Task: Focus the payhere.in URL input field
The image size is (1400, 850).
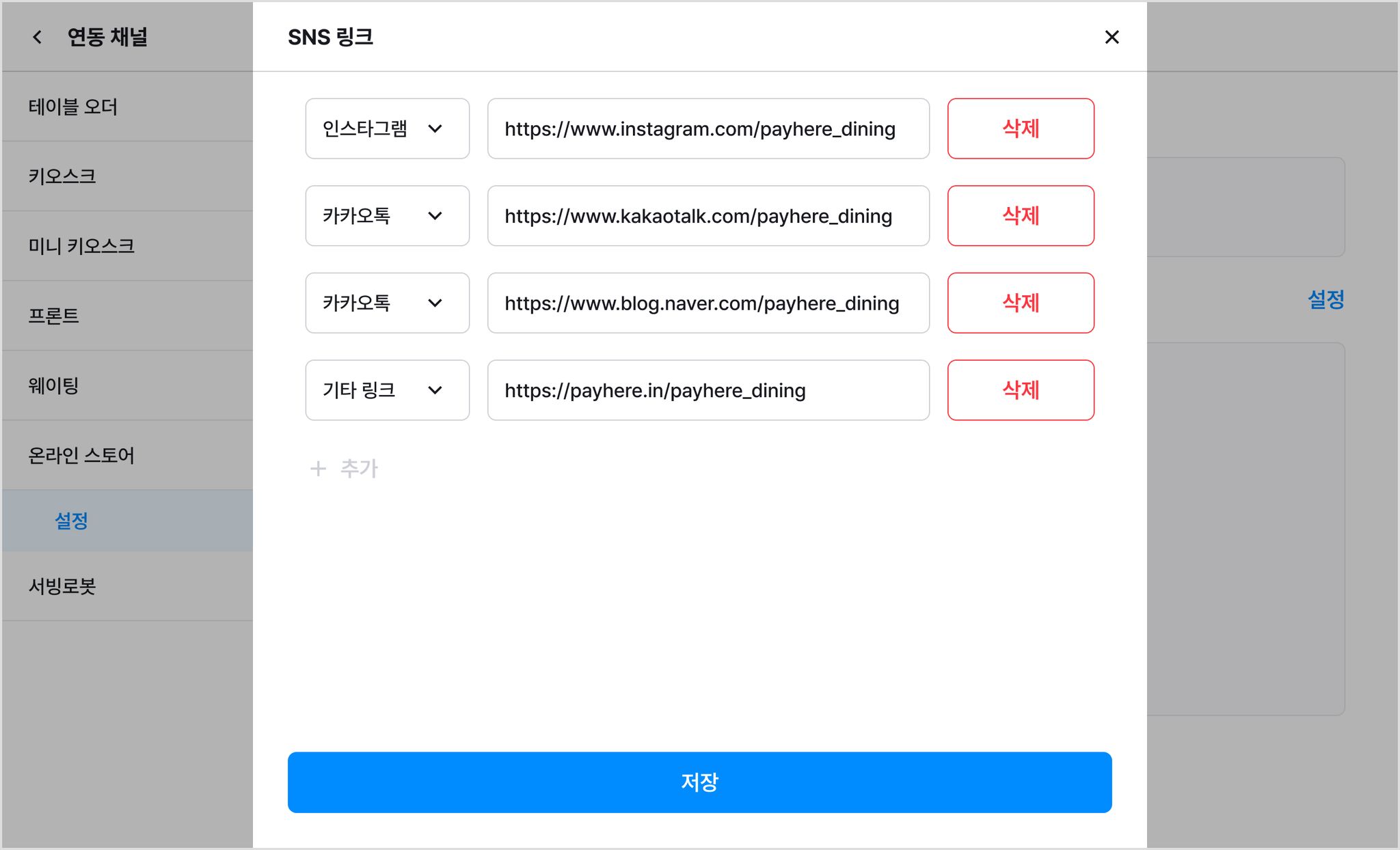Action: coord(708,390)
